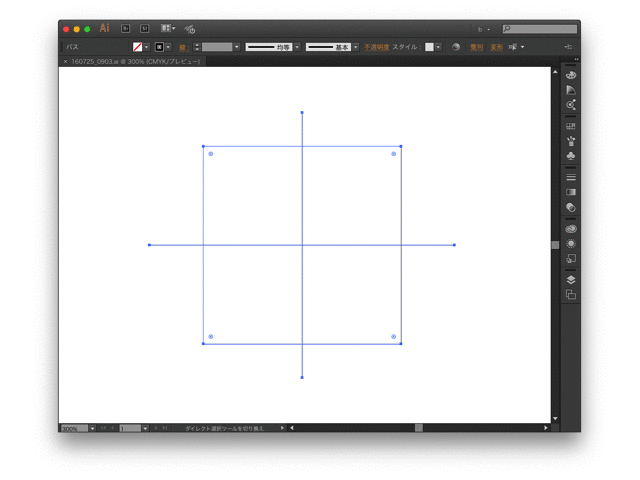640x480 pixels.
Task: Open the Brushes panel icon
Action: coord(571,141)
